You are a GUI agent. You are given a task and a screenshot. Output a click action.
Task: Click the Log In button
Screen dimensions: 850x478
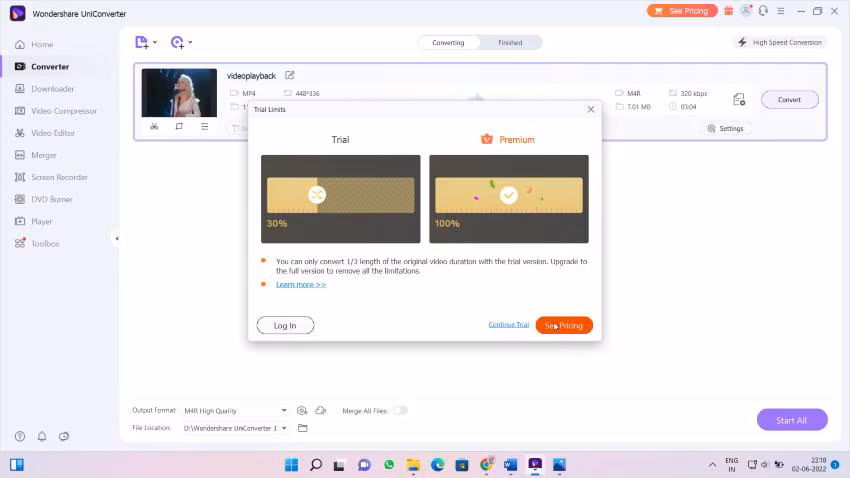[285, 326]
